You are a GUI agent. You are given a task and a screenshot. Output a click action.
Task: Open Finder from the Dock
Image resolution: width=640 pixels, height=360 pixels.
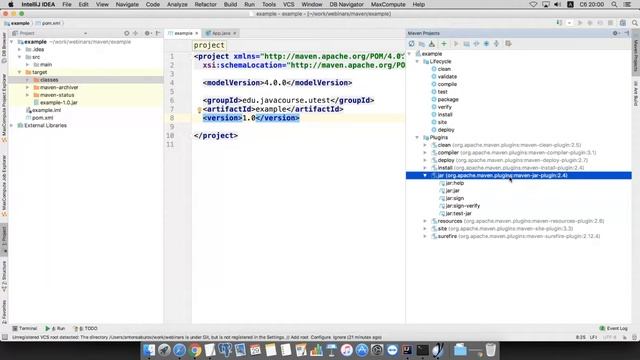[x=150, y=350]
